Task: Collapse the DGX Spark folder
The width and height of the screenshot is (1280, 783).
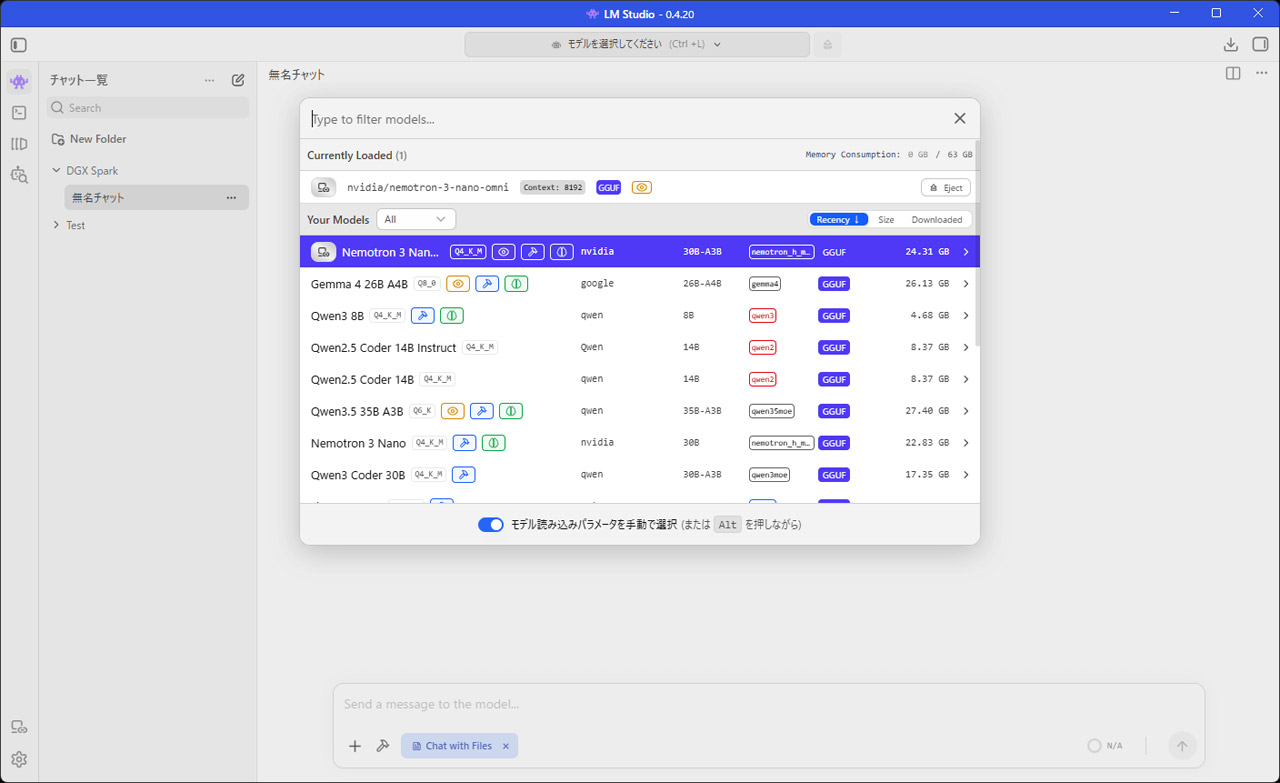Action: tap(56, 171)
